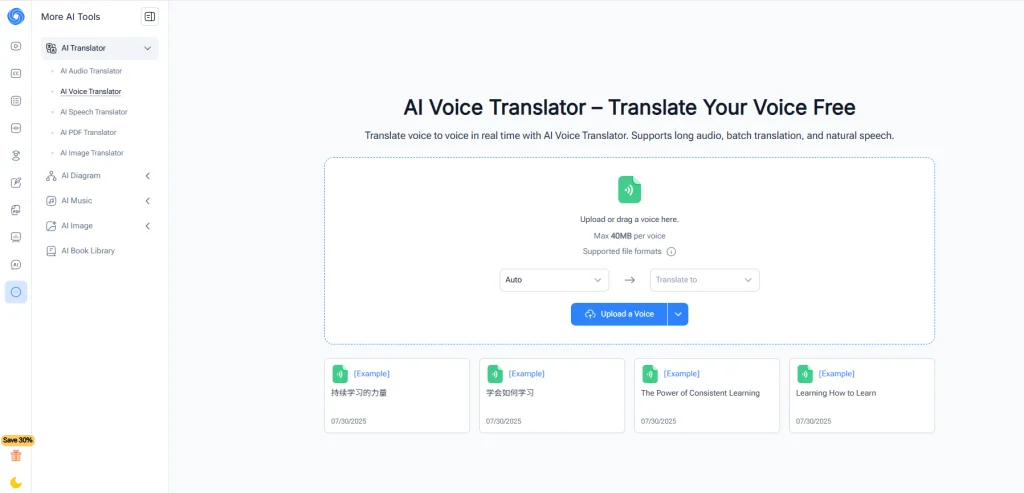Click the Supported file formats text
This screenshot has width=1024, height=493.
[622, 251]
